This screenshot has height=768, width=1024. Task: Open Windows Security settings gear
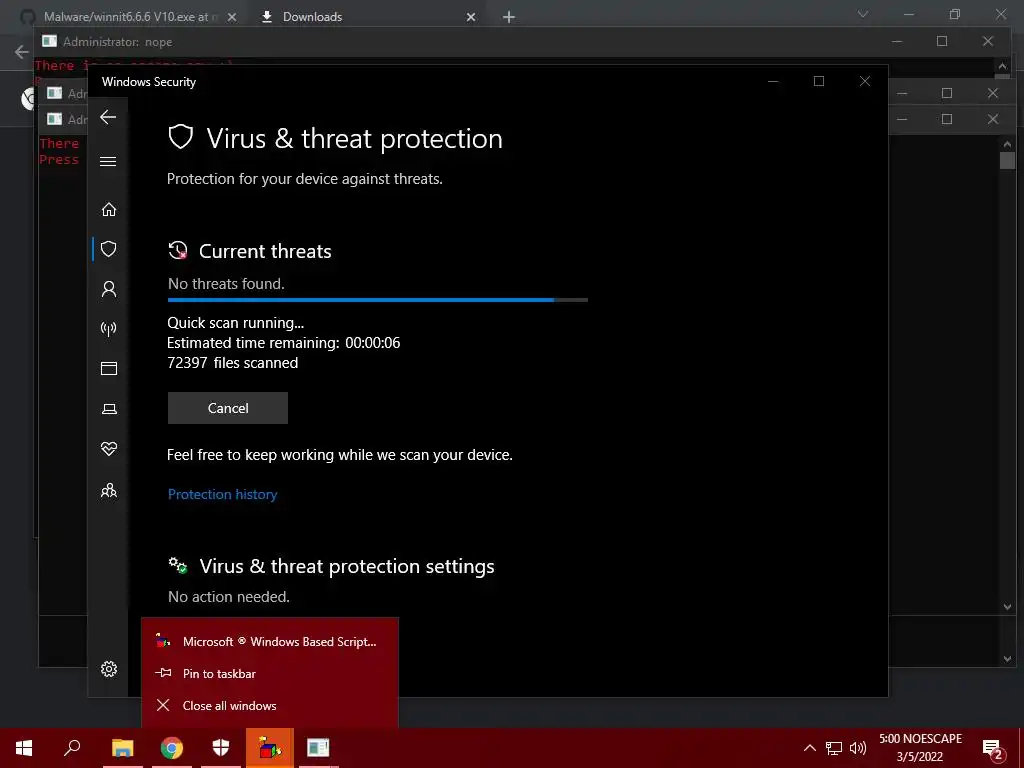(108, 669)
